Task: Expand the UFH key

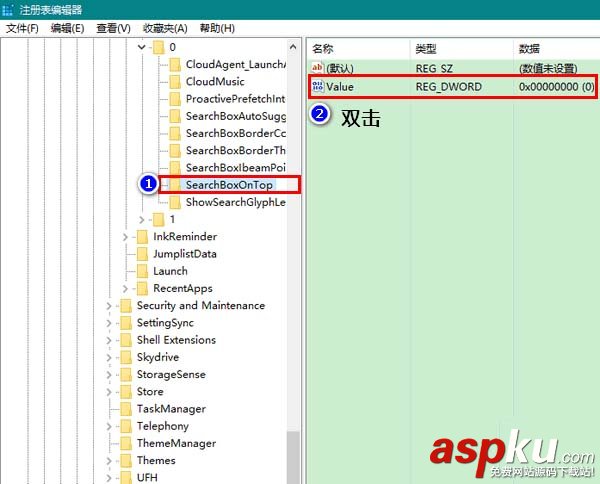Action: pyautogui.click(x=109, y=478)
